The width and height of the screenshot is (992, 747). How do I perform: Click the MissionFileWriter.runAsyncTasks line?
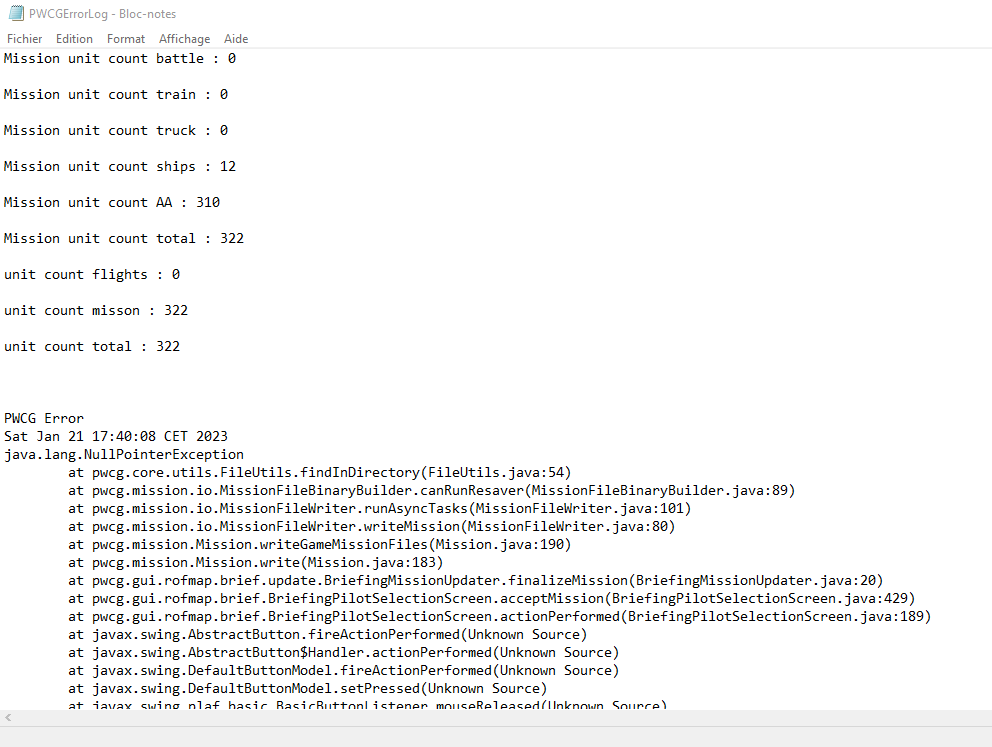point(380,509)
